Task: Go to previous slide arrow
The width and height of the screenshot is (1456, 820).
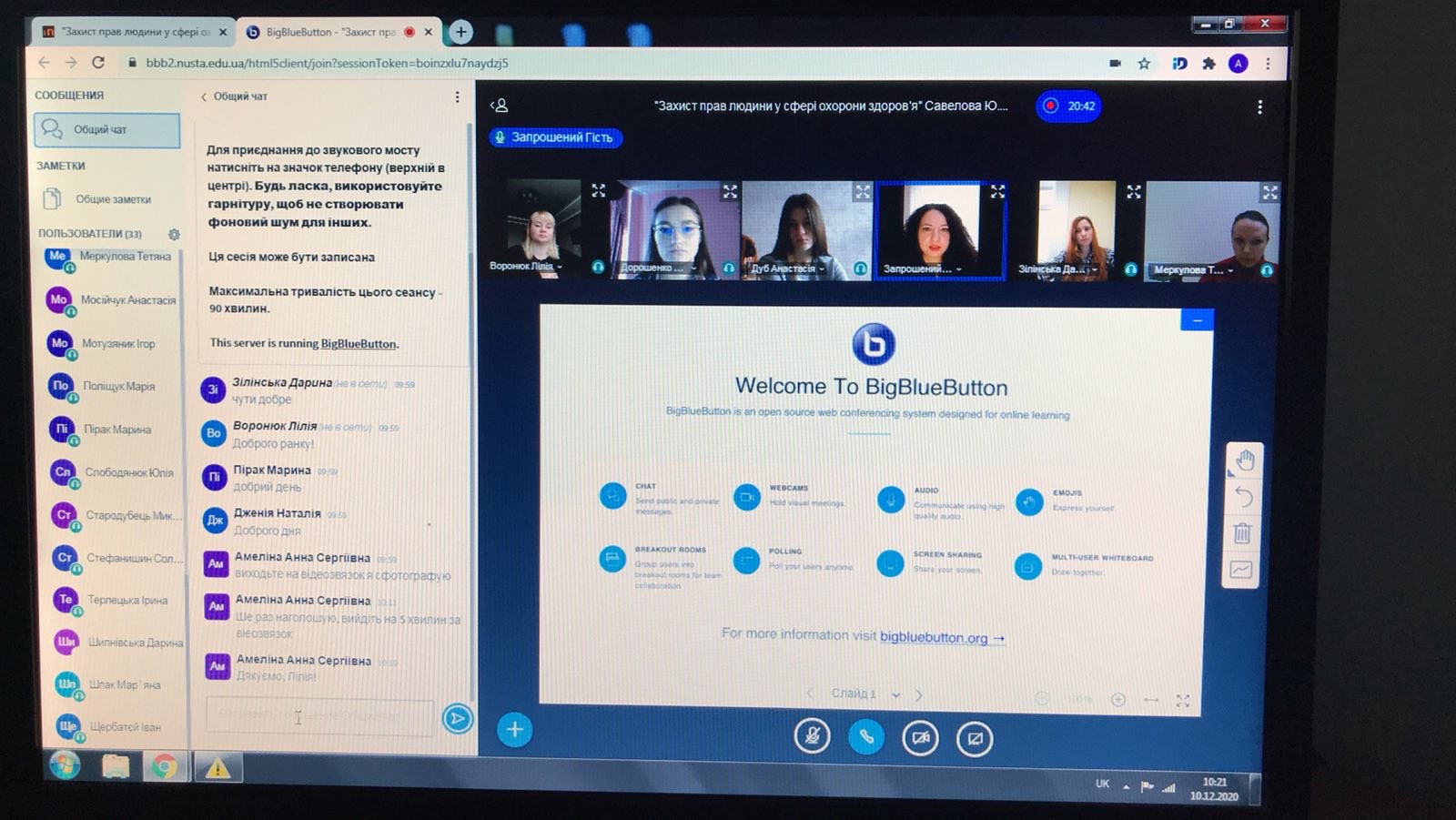Action: point(809,693)
